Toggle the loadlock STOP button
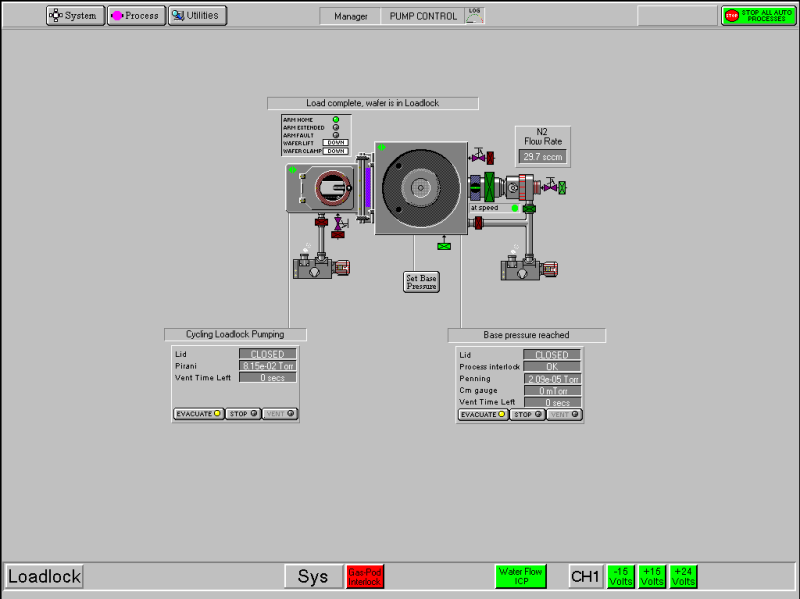The image size is (800, 599). (242, 413)
